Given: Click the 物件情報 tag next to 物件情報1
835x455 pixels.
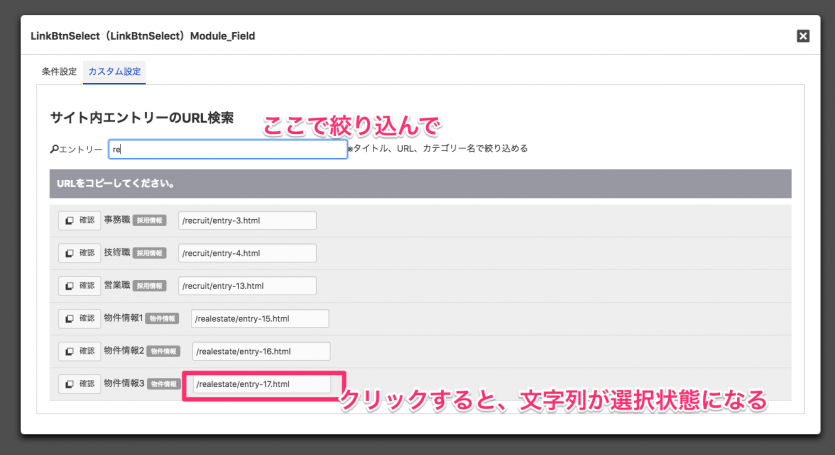Looking at the screenshot, I should (162, 319).
